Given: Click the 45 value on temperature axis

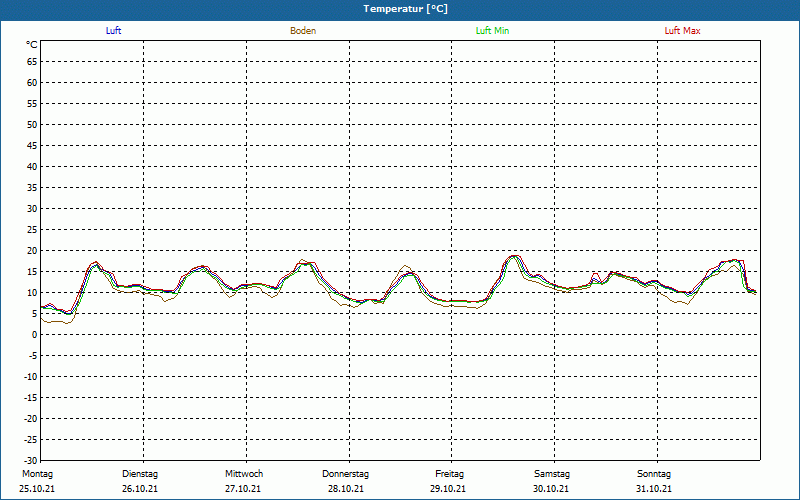Looking at the screenshot, I should (x=32, y=146).
